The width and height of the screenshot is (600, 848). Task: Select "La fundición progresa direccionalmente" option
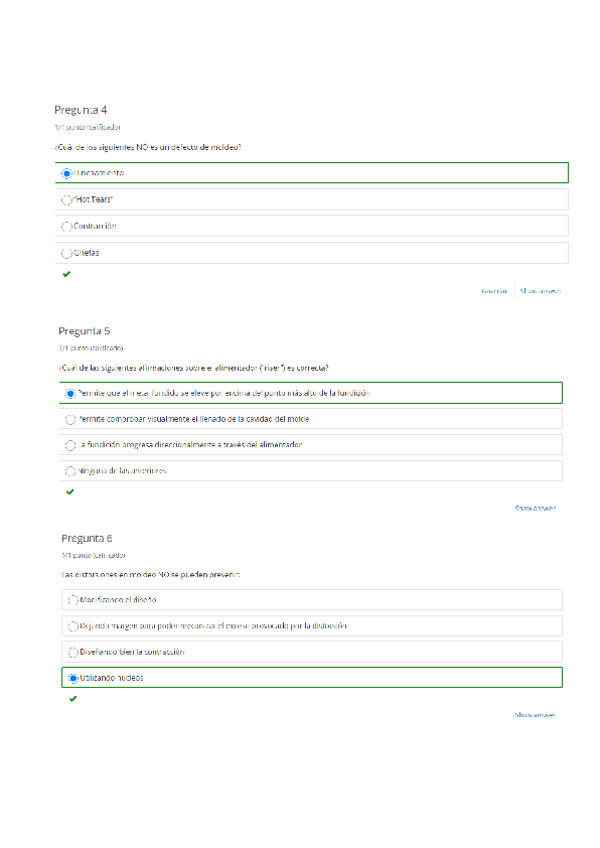coord(70,445)
